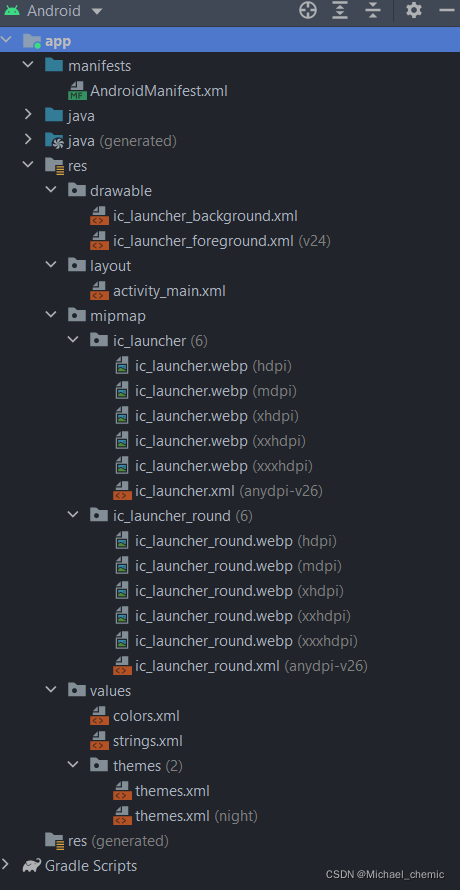Image resolution: width=460 pixels, height=890 pixels.
Task: Select ic_launcher.webp (xxxhdpi)
Action: click(x=224, y=465)
